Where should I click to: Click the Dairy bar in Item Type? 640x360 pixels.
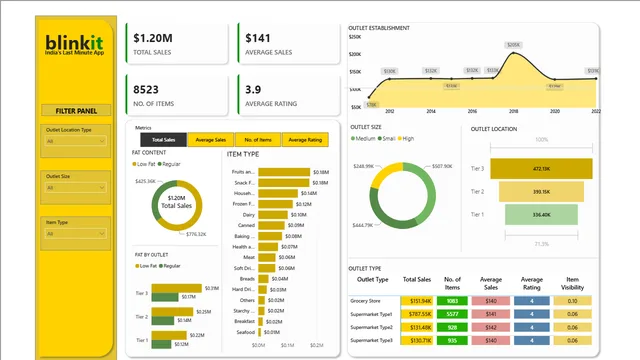coord(273,215)
